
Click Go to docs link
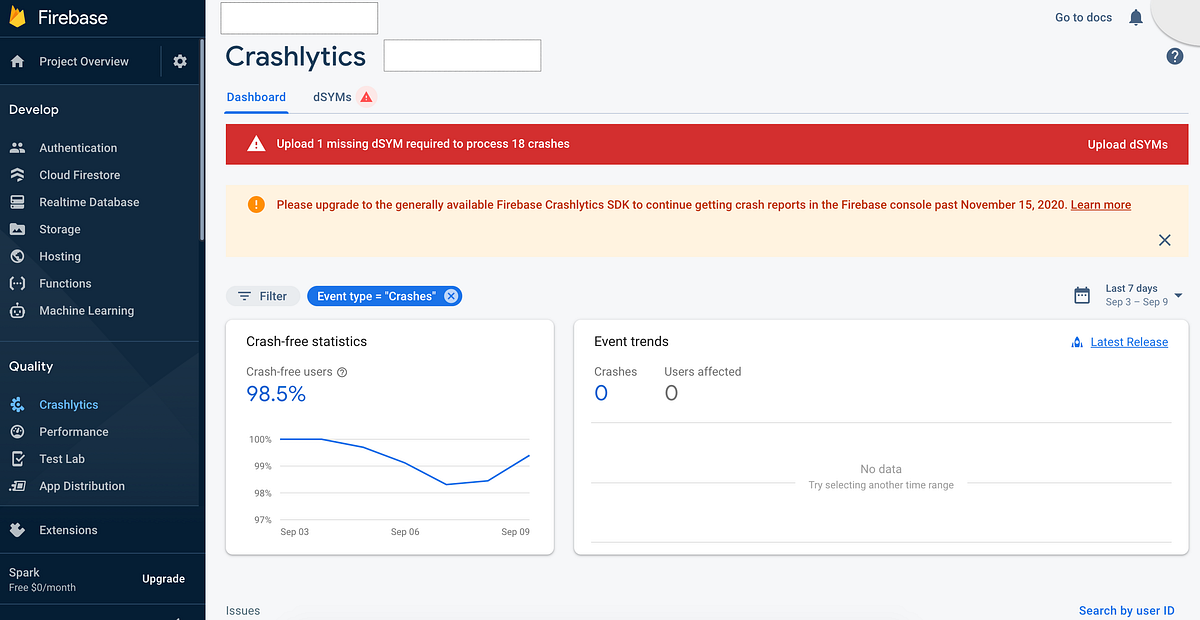coord(1083,17)
